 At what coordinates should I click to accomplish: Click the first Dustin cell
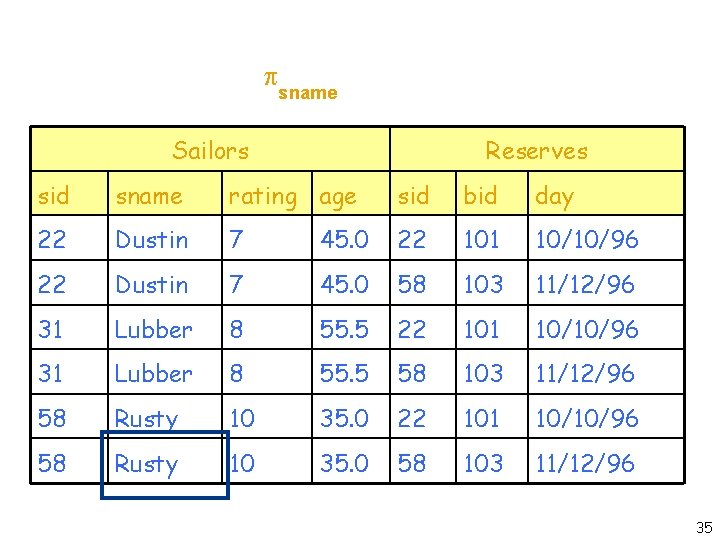coord(165,239)
